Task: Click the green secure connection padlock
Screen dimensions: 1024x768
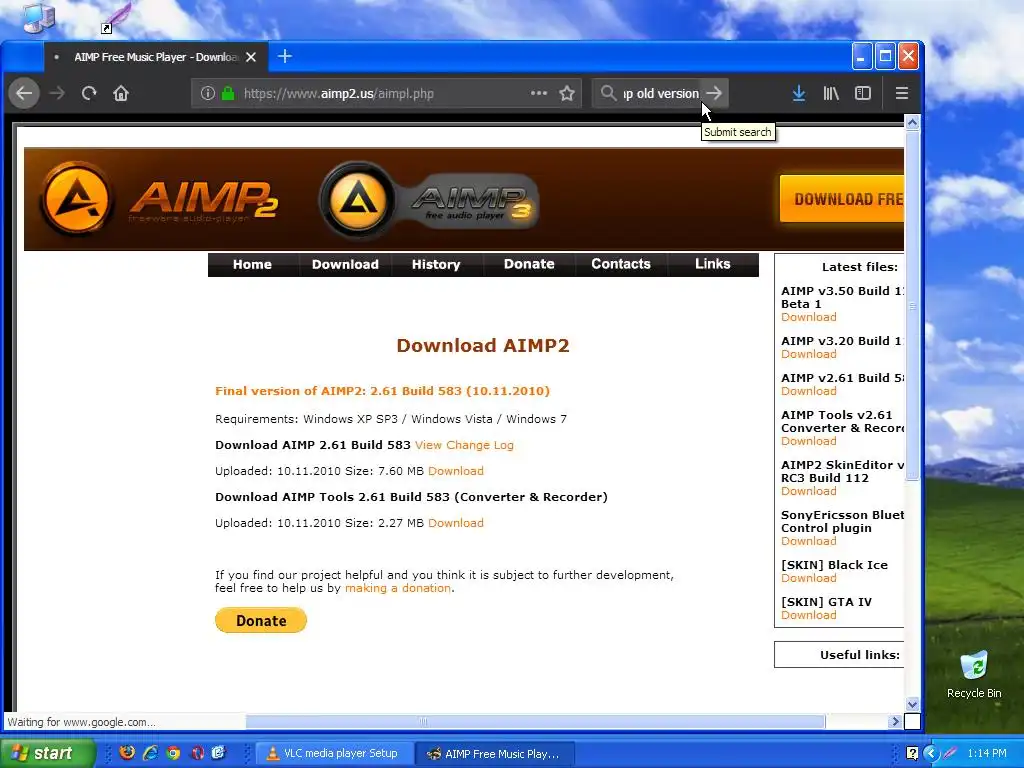Action: (x=228, y=93)
